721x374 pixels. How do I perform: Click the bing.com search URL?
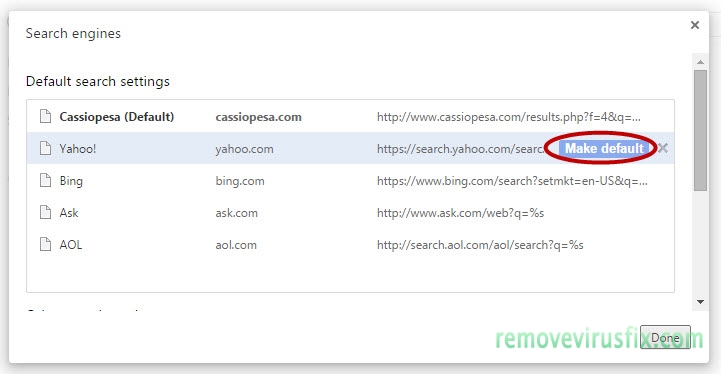(512, 181)
